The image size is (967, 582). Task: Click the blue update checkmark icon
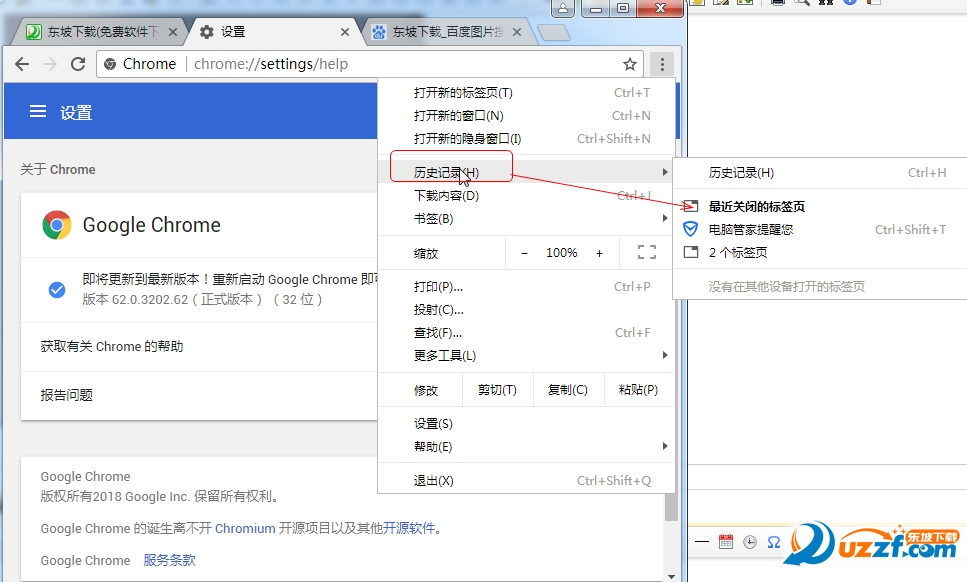[x=57, y=289]
